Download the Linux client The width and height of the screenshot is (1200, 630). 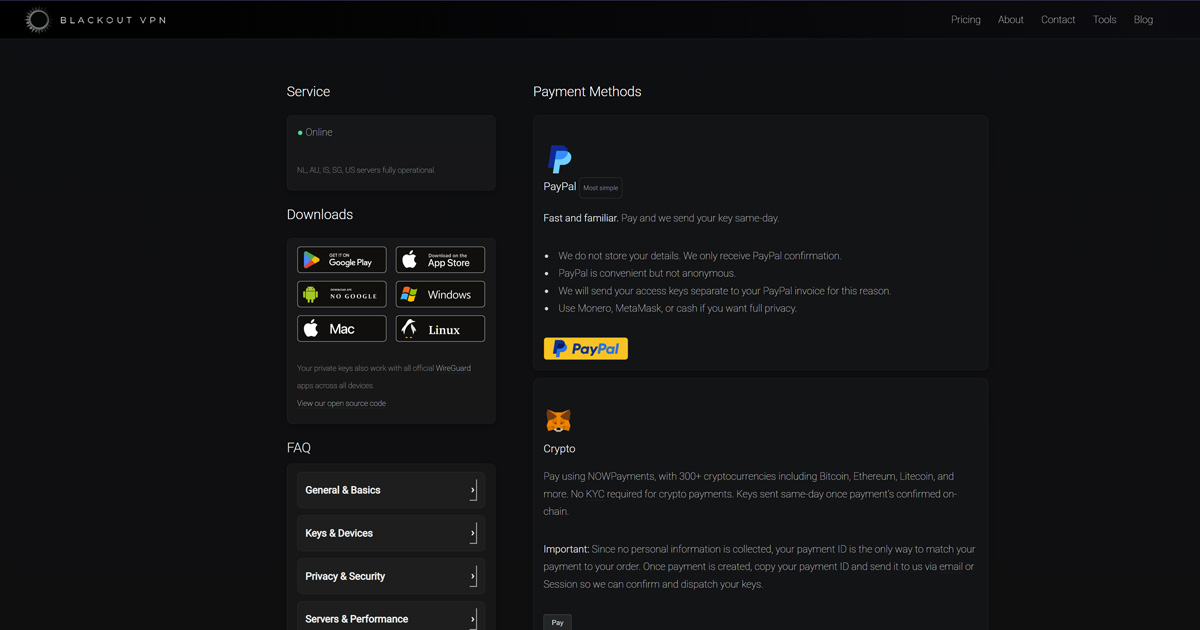[440, 328]
